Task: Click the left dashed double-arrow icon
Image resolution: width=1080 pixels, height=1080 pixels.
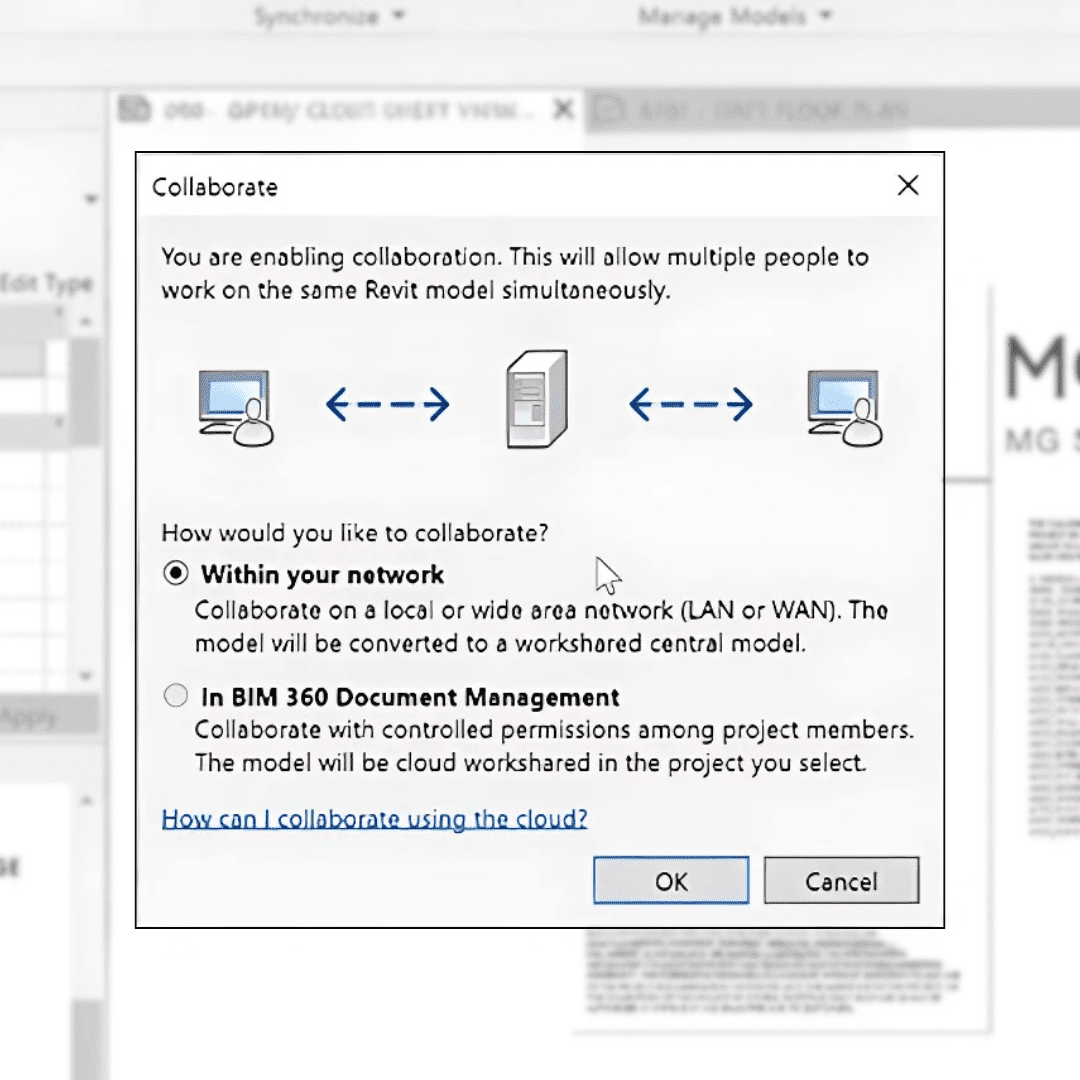Action: click(387, 405)
